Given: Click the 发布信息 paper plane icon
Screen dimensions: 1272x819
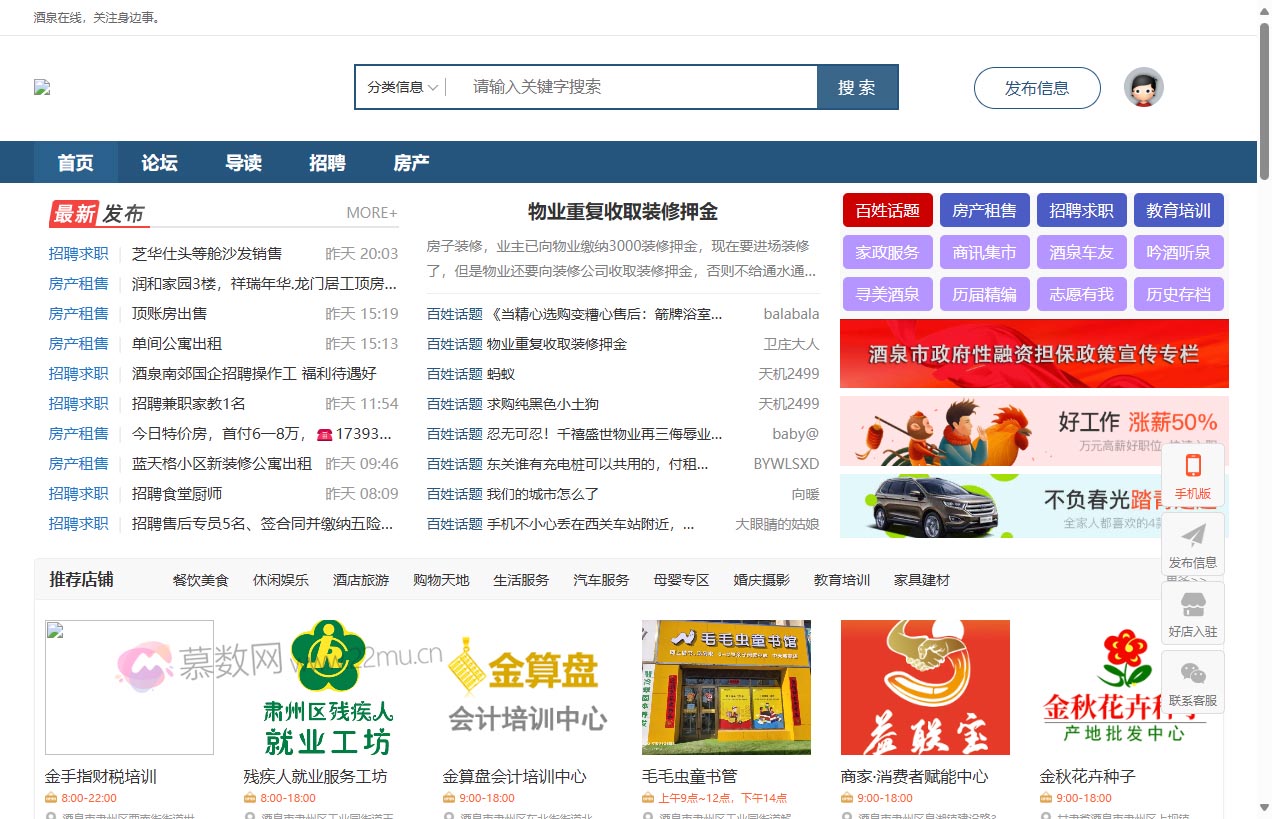Looking at the screenshot, I should (x=1193, y=535).
